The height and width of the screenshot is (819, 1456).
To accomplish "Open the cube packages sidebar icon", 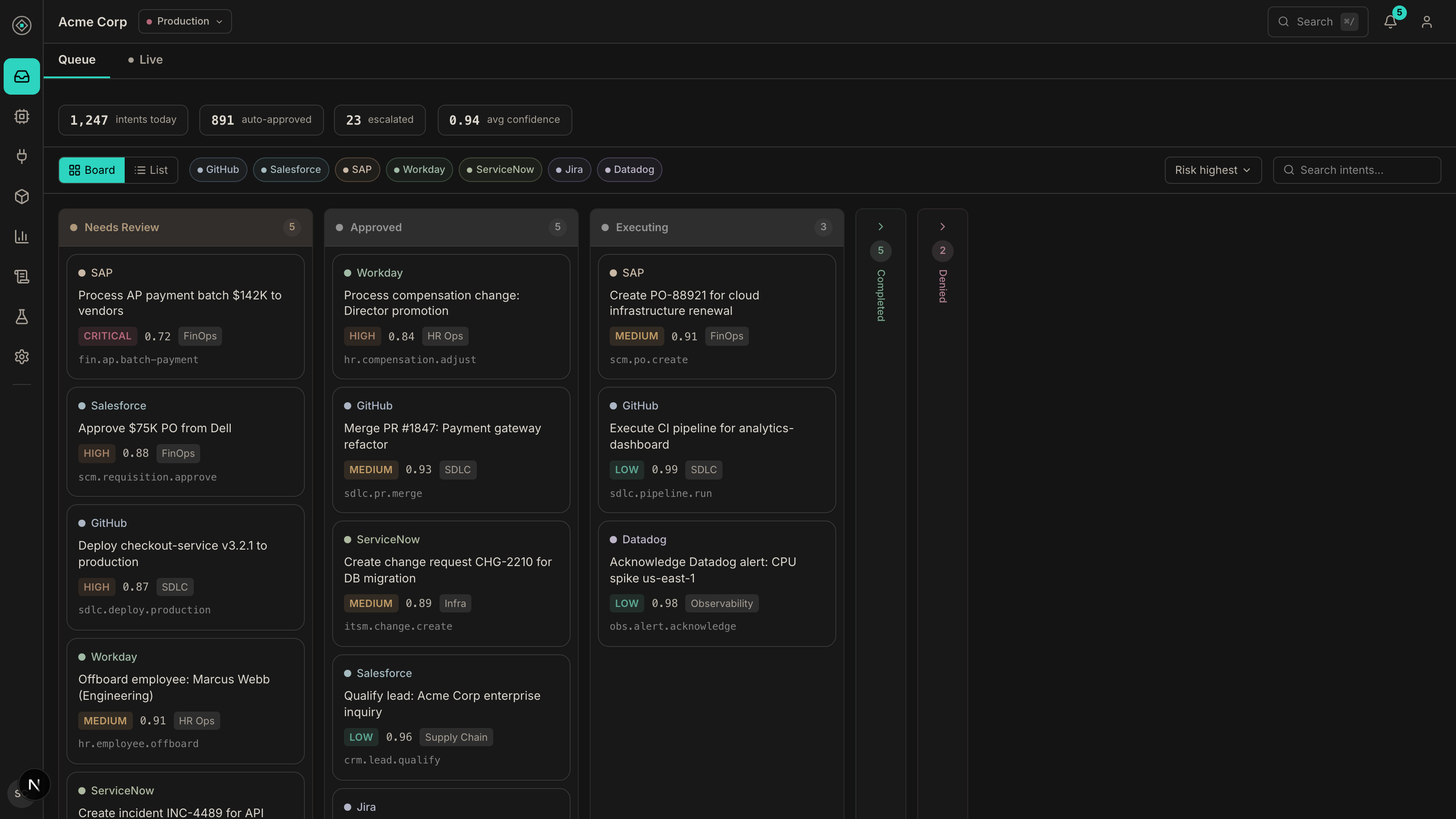I will (x=21, y=197).
